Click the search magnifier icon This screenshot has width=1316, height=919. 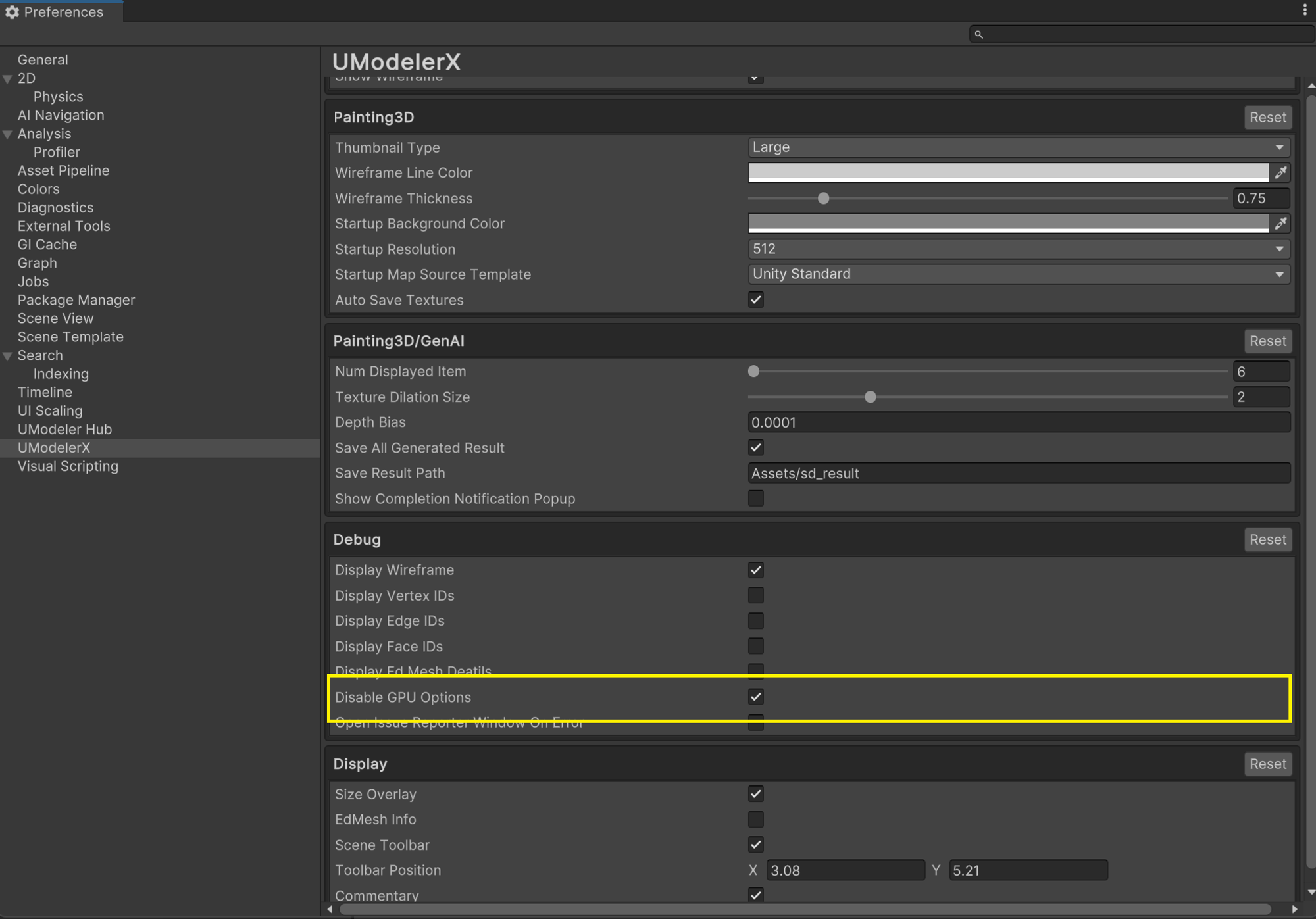click(x=979, y=34)
